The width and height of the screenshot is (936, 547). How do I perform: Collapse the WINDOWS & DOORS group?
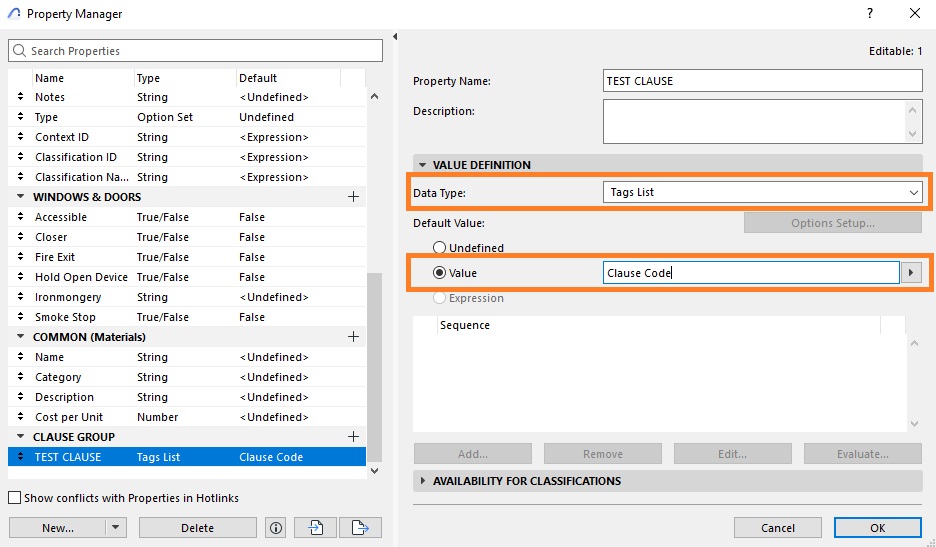(20, 196)
